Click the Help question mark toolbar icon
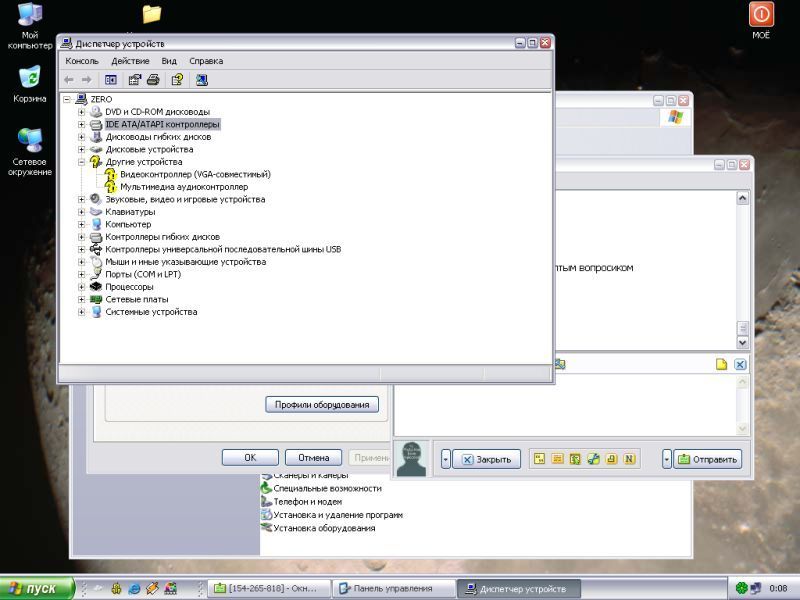Screen dimensions: 800x600 pyautogui.click(x=177, y=79)
